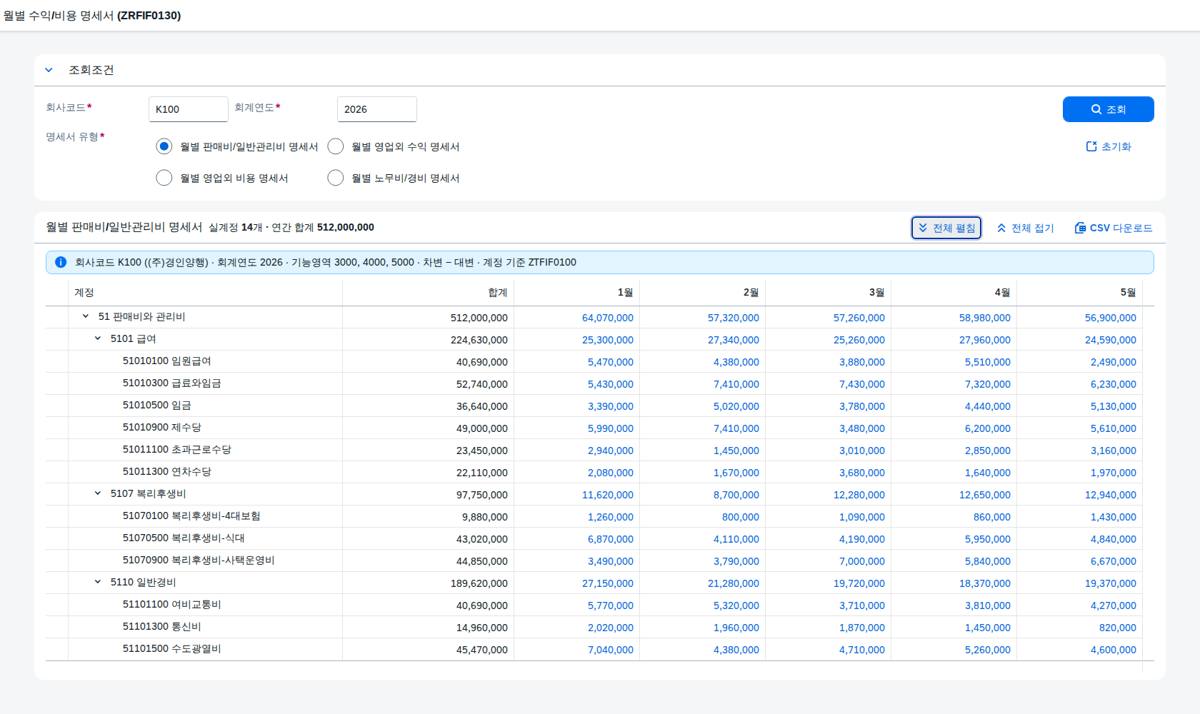1200x714 pixels.
Task: Open 1월 amount 7,040,000 for 수도광열비
Action: [x=610, y=650]
